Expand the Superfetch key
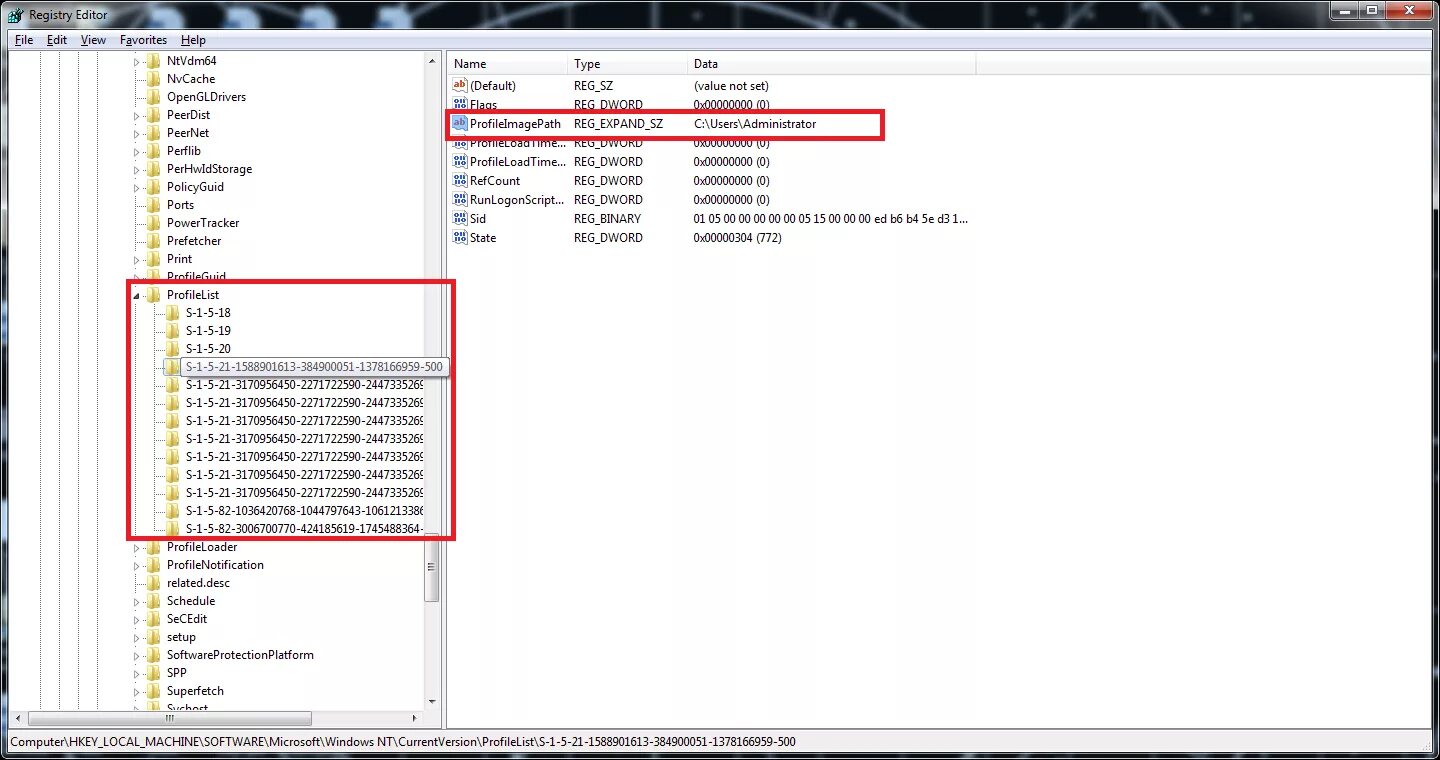Viewport: 1440px width, 760px height. click(137, 691)
